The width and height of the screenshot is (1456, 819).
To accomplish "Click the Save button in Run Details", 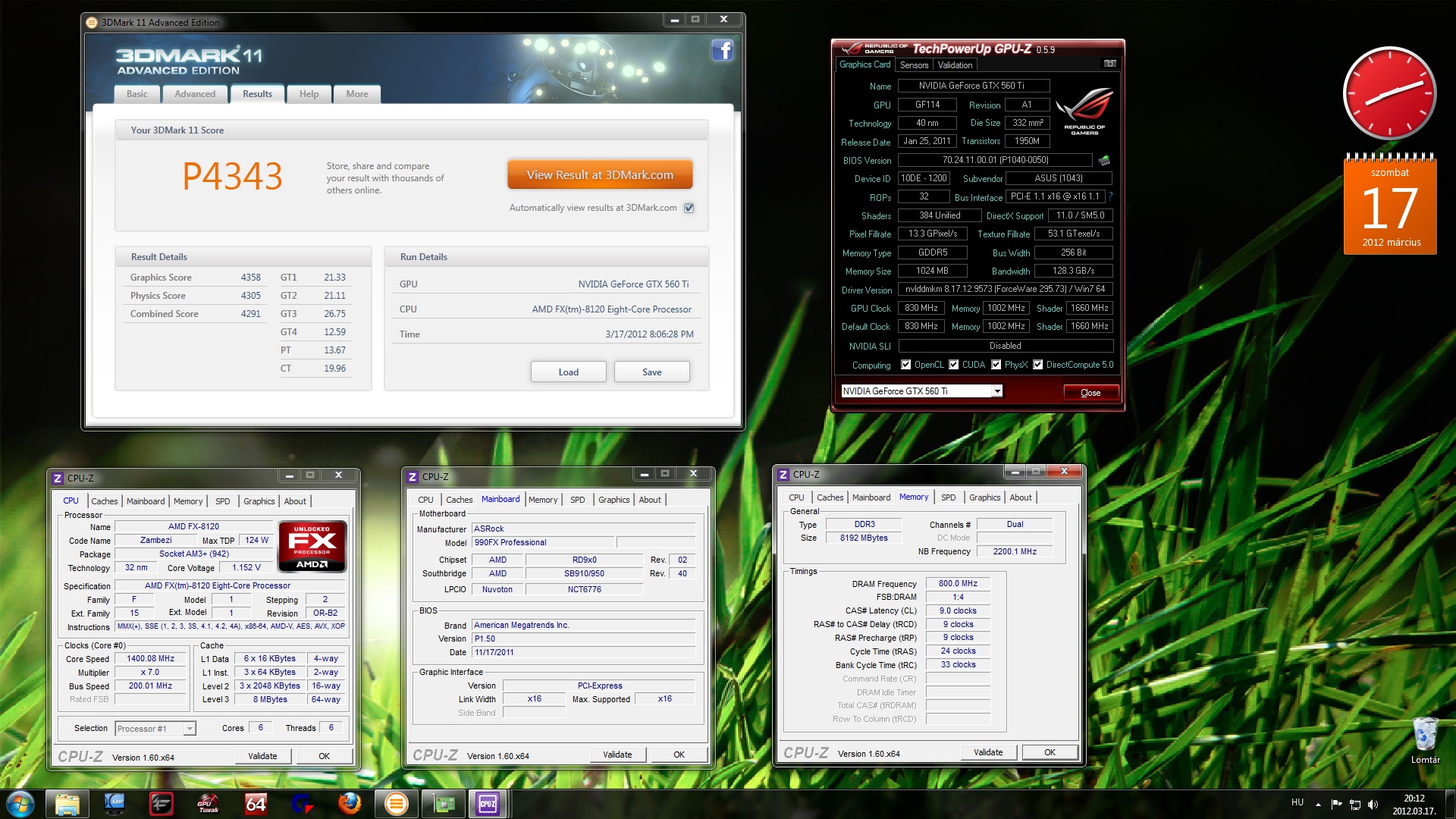I will pos(651,372).
